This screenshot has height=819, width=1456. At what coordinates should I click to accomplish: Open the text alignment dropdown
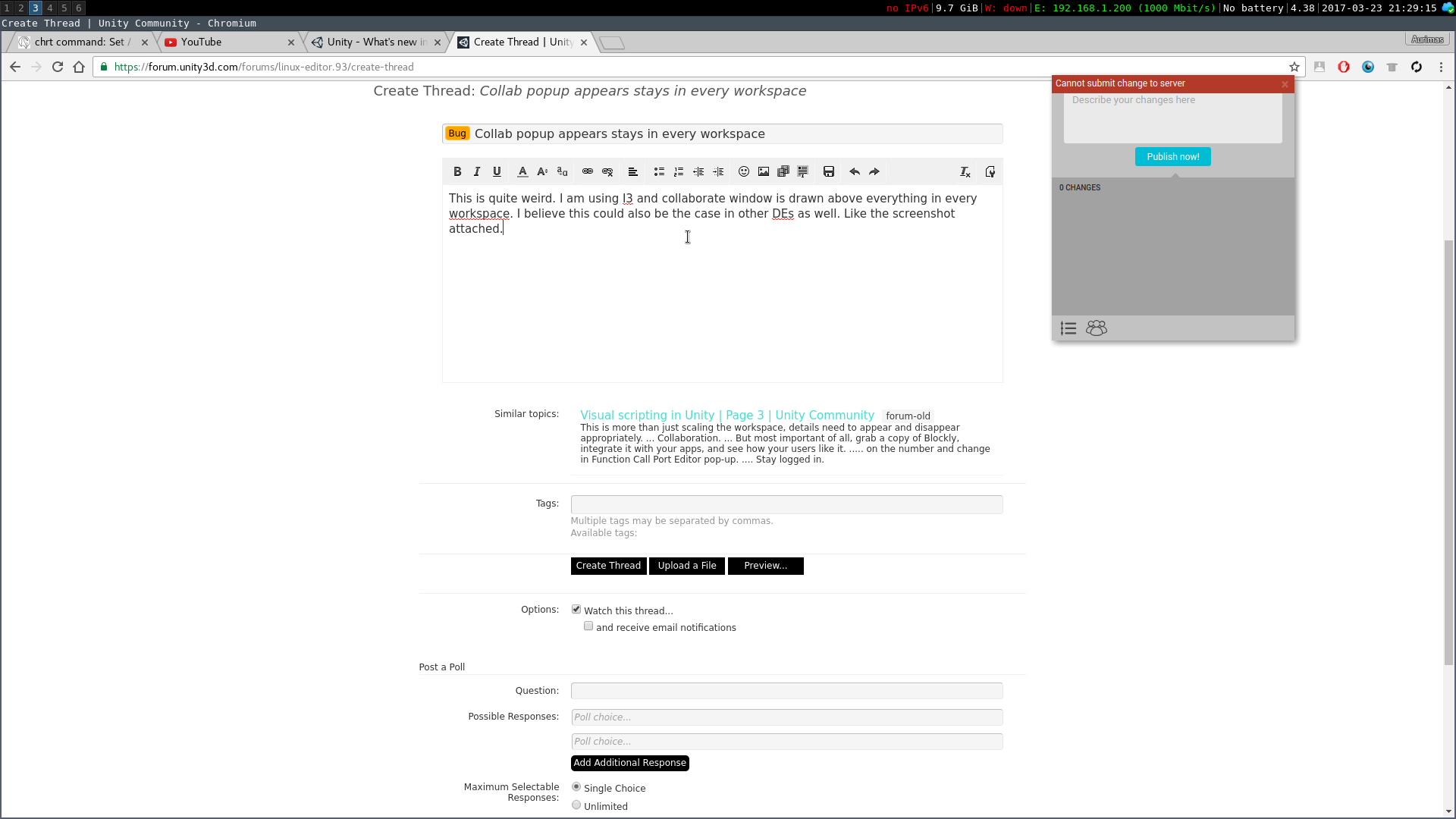point(632,172)
